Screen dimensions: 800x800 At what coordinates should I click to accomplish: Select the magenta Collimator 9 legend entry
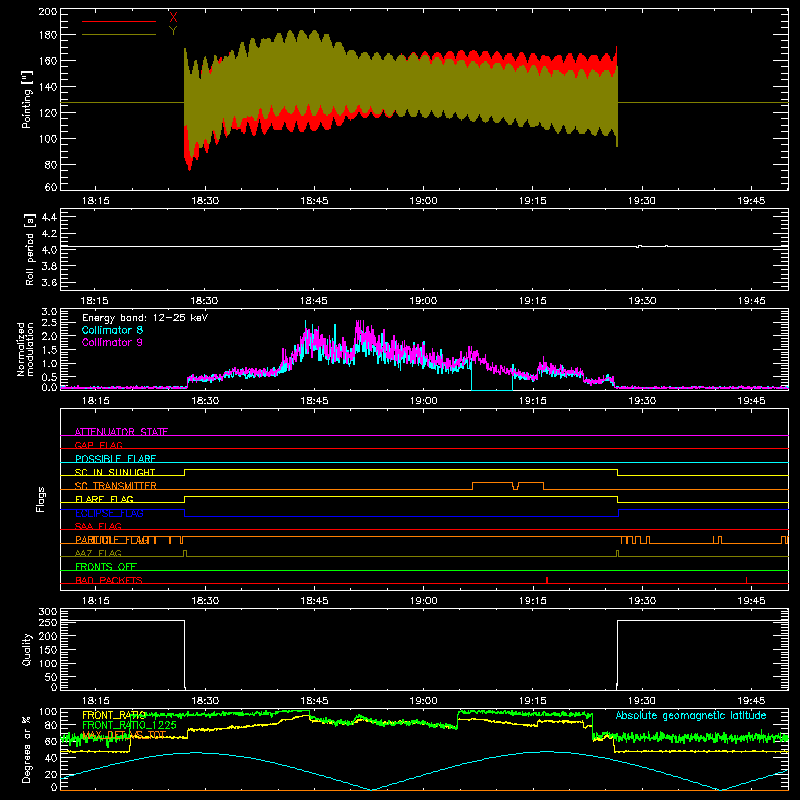point(112,342)
